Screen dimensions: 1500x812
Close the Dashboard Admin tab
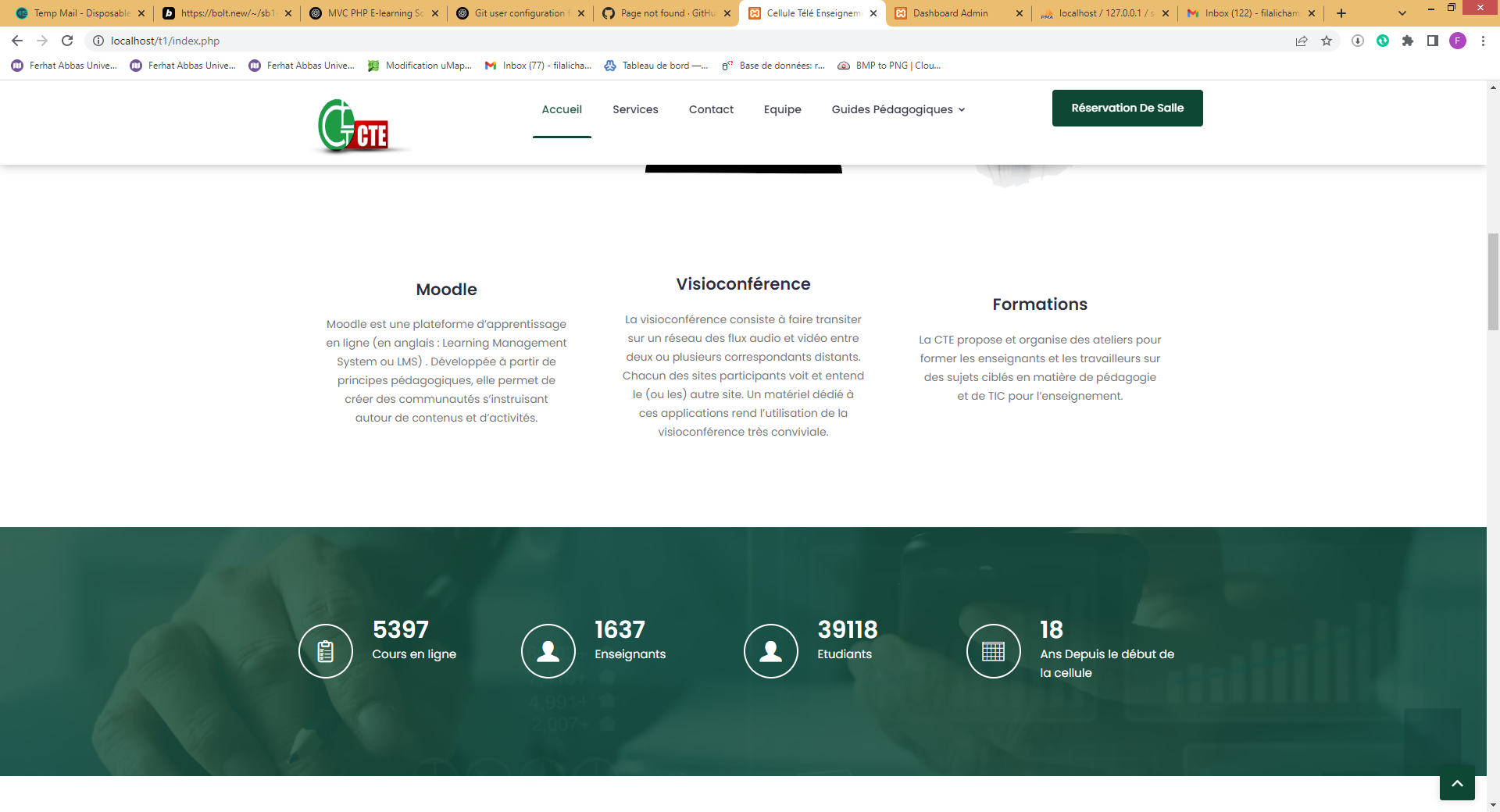pyautogui.click(x=1020, y=13)
